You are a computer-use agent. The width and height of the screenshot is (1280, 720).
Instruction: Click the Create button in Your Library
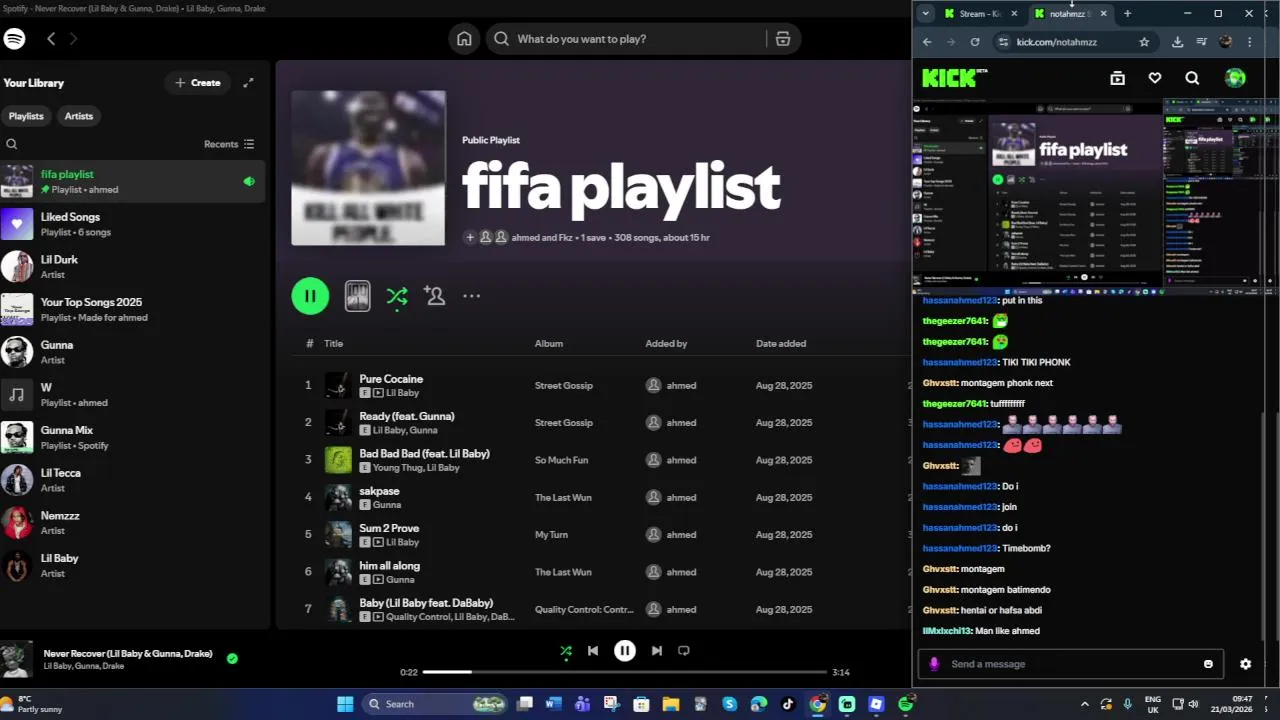click(x=197, y=83)
